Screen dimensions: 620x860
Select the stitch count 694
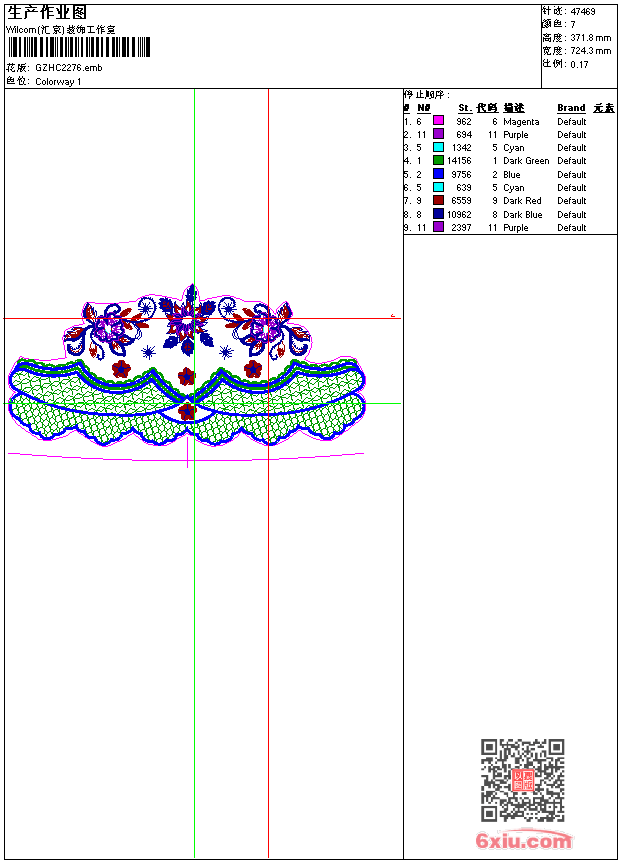coord(464,134)
